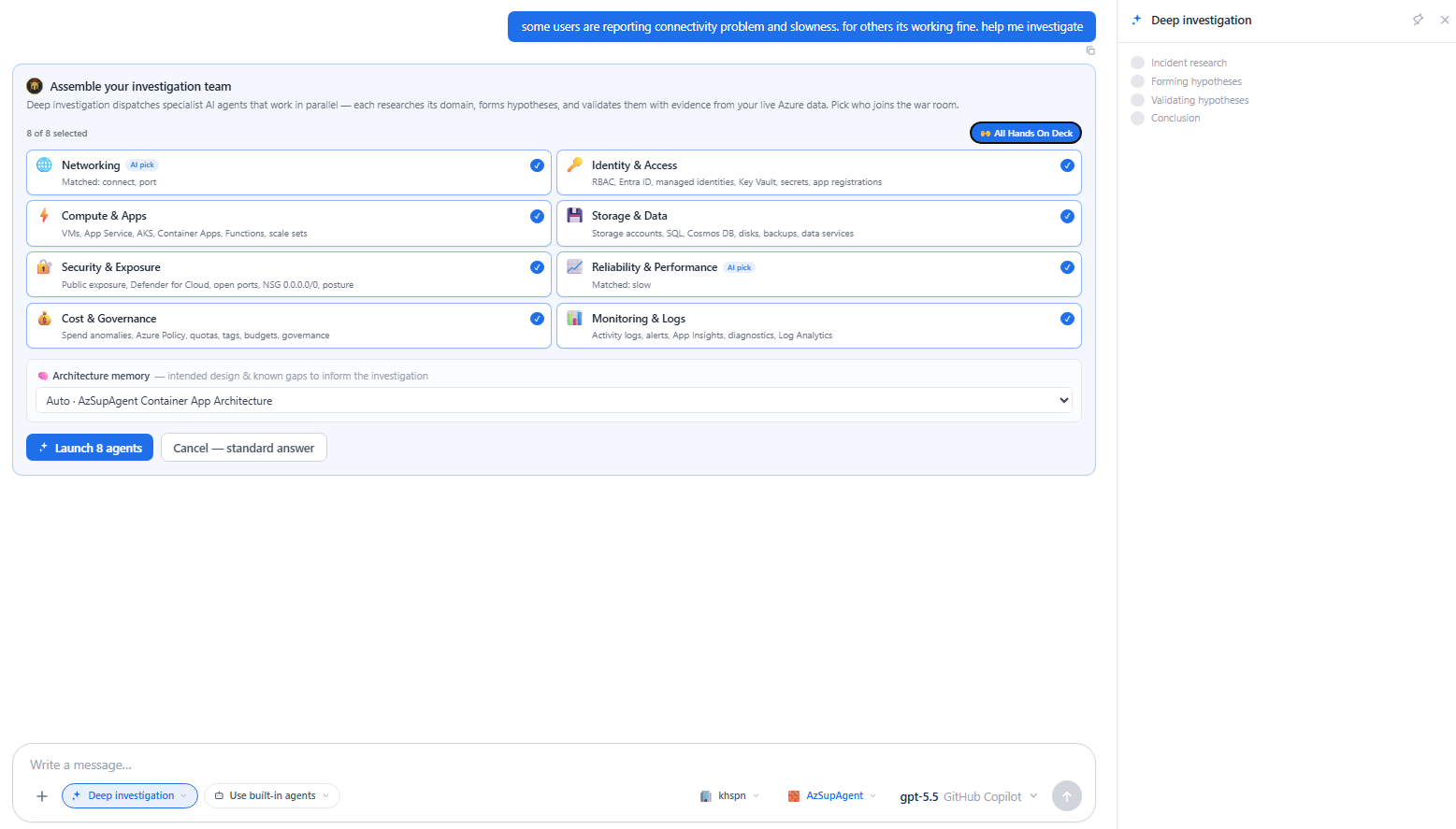Image resolution: width=1456 pixels, height=829 pixels.
Task: Click Launch 8 agents button
Action: click(90, 448)
